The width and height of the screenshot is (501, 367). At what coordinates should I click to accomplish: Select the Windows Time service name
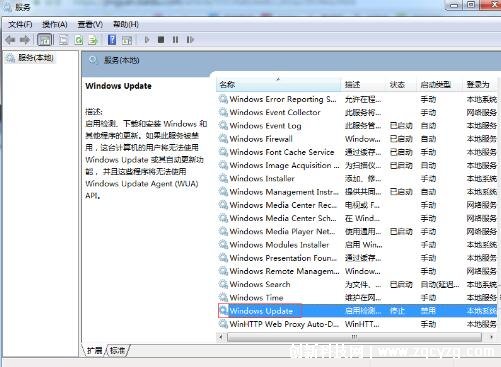(256, 297)
